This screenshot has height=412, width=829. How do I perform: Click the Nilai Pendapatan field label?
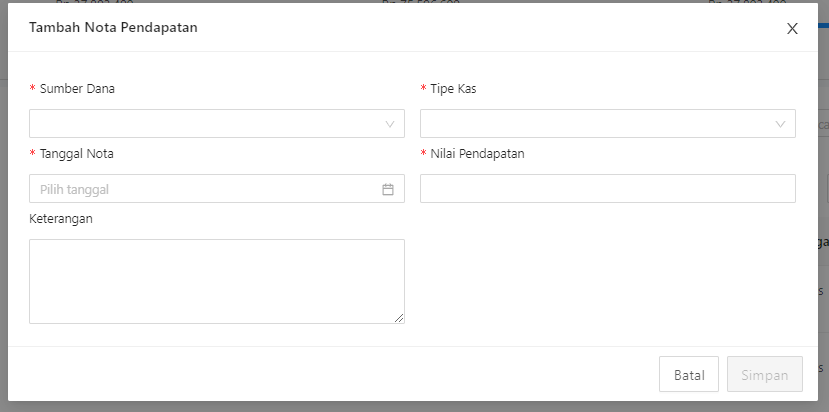(x=477, y=154)
